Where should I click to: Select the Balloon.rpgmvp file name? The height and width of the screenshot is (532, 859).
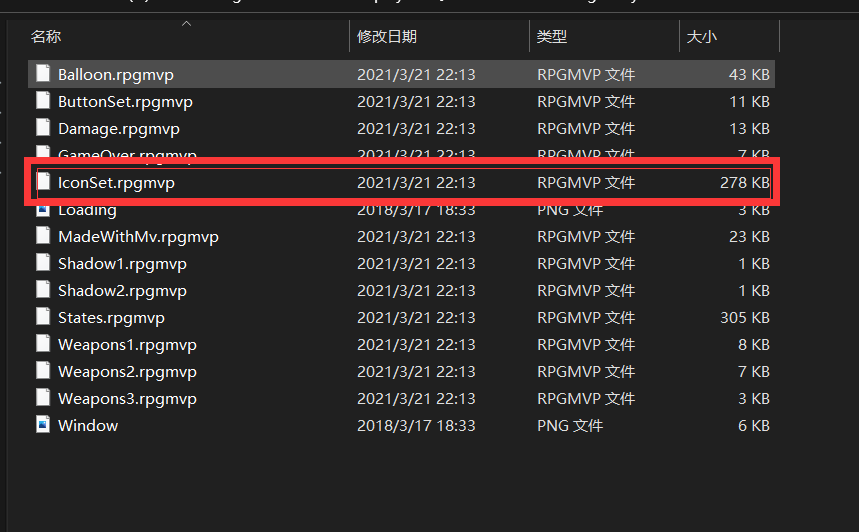click(116, 75)
